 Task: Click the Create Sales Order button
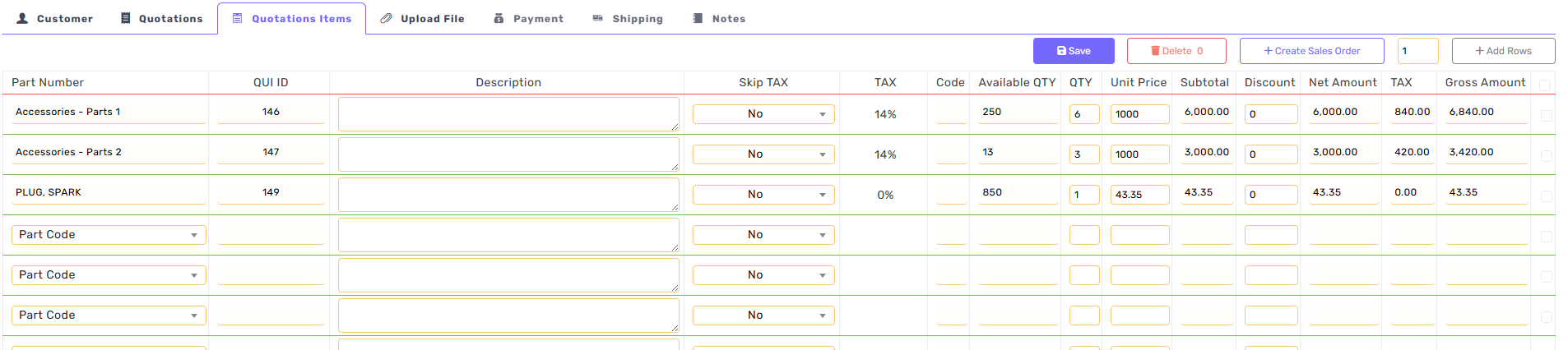[1311, 51]
